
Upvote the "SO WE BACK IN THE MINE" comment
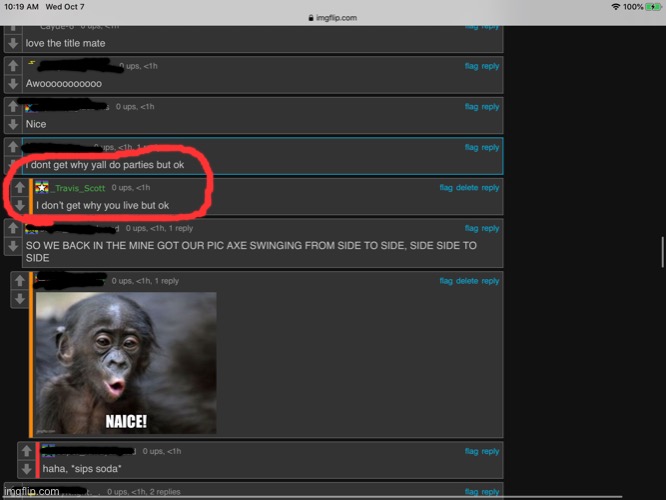coord(12,229)
